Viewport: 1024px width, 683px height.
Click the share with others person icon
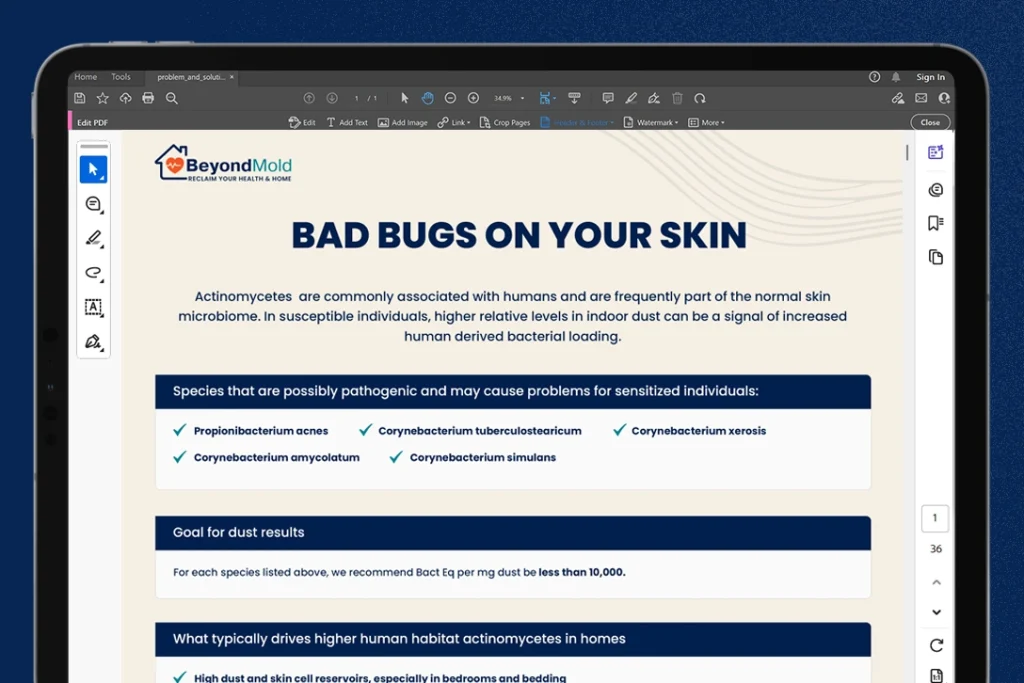(x=944, y=98)
